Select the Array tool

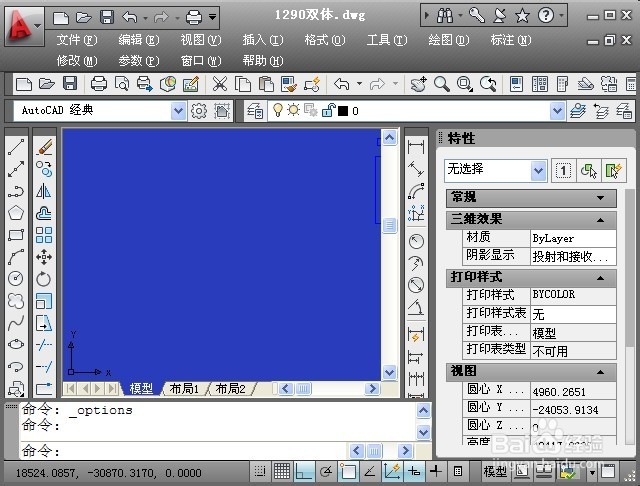44,235
